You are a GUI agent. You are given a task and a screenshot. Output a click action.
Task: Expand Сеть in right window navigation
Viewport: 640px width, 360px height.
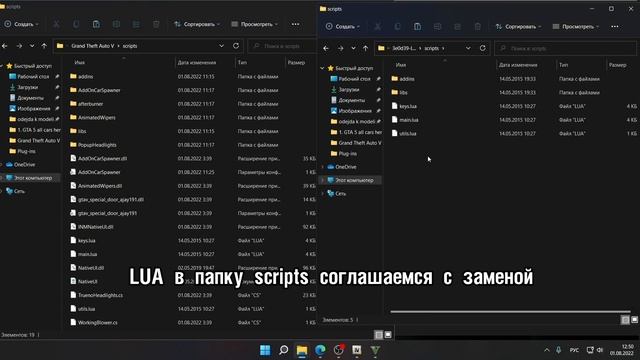point(323,193)
